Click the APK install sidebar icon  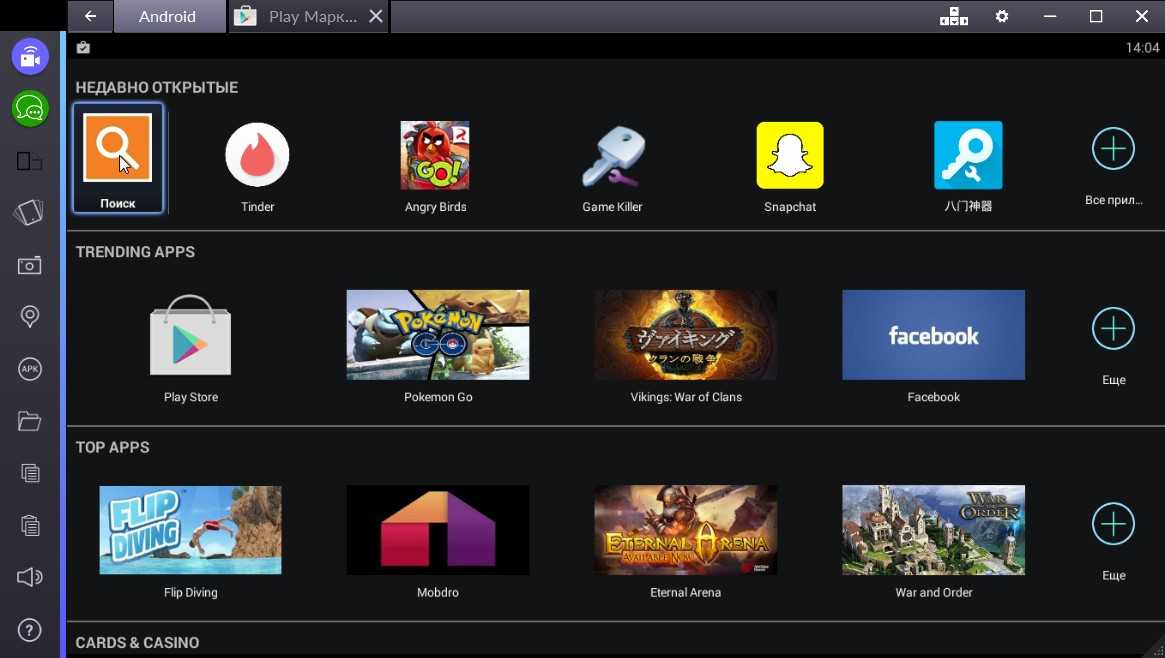click(x=30, y=369)
